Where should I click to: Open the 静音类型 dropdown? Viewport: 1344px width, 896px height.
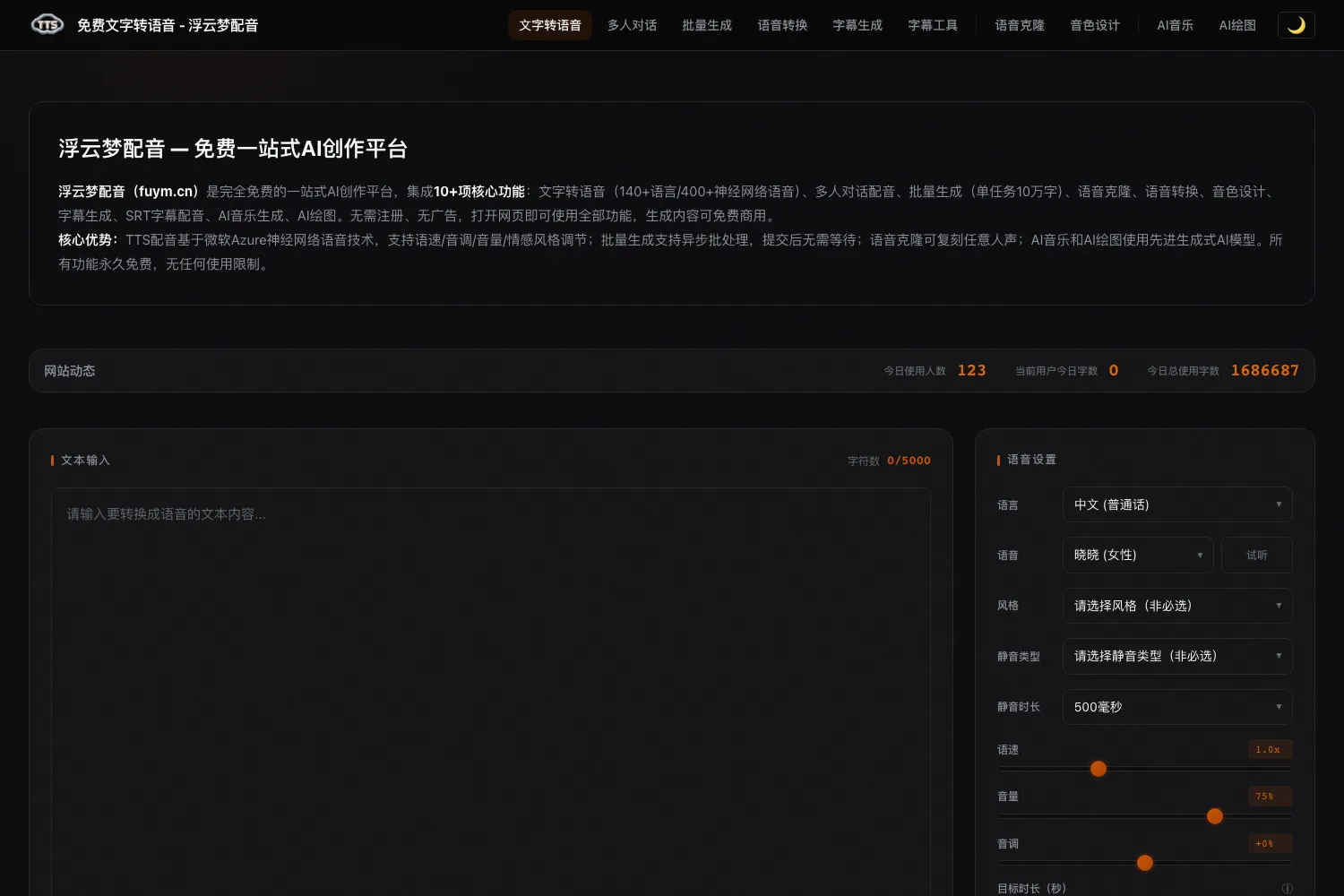click(1177, 656)
